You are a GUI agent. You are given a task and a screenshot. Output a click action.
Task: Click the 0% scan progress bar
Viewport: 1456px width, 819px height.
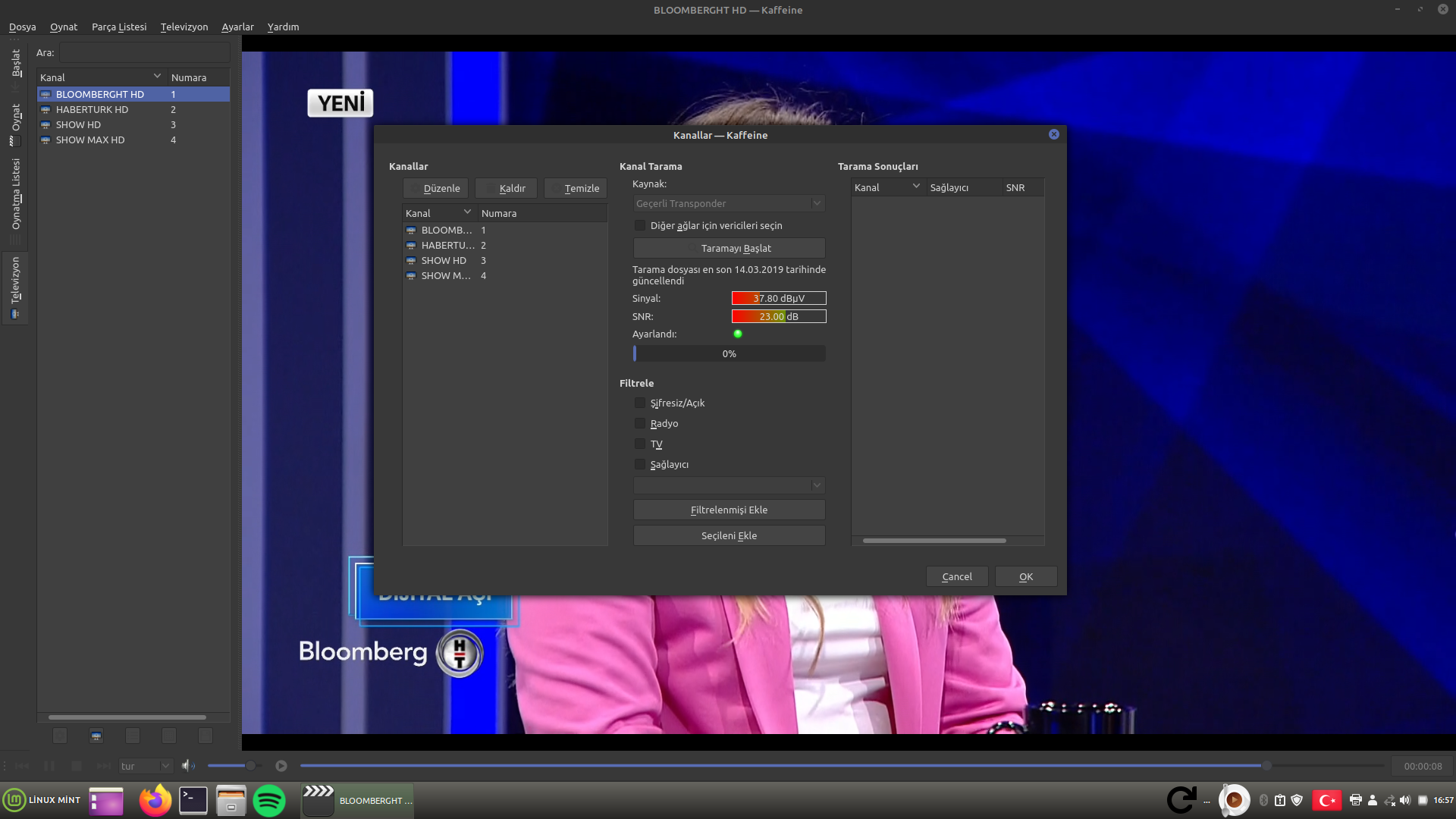pyautogui.click(x=729, y=353)
